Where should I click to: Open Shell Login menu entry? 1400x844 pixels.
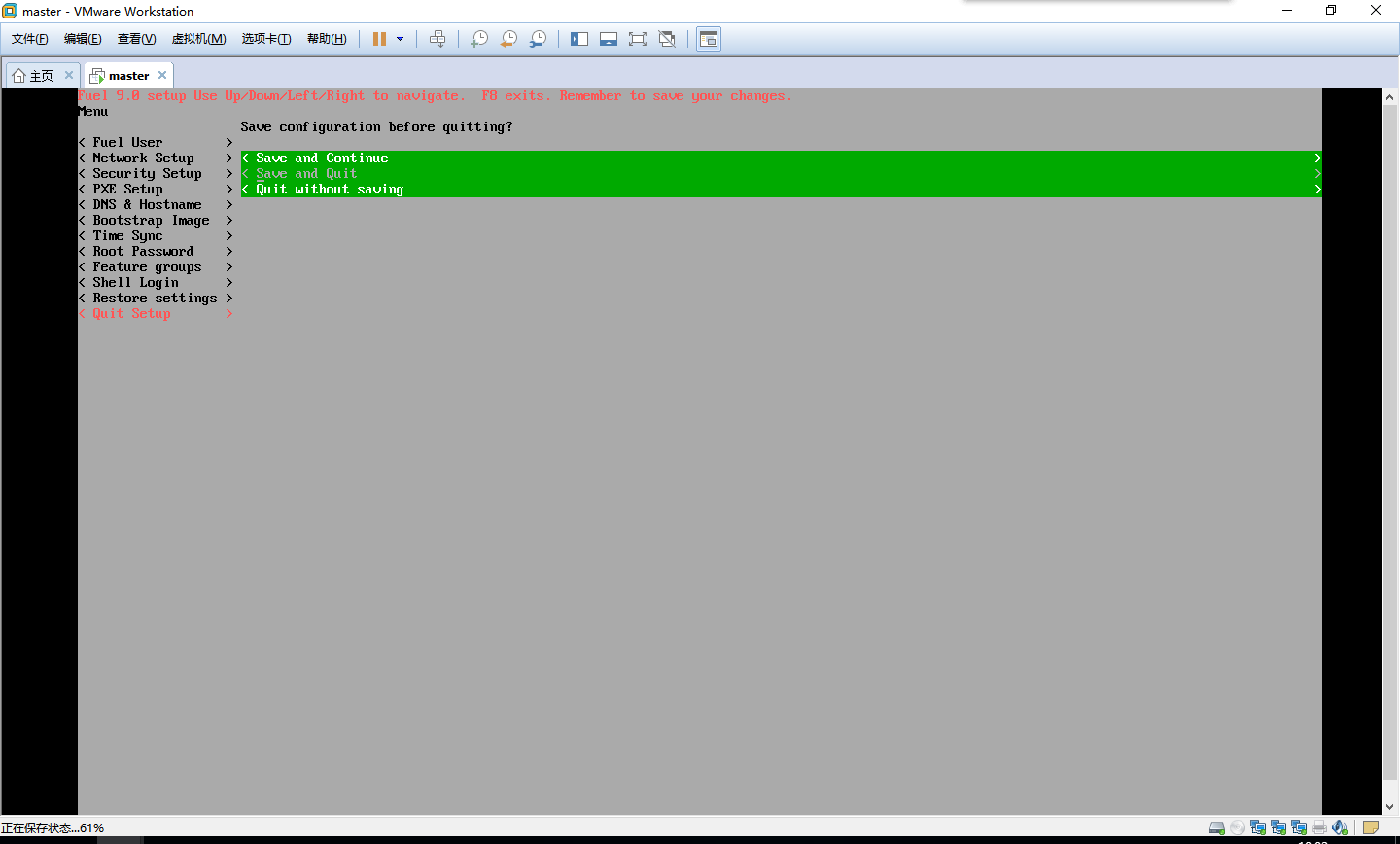click(156, 283)
